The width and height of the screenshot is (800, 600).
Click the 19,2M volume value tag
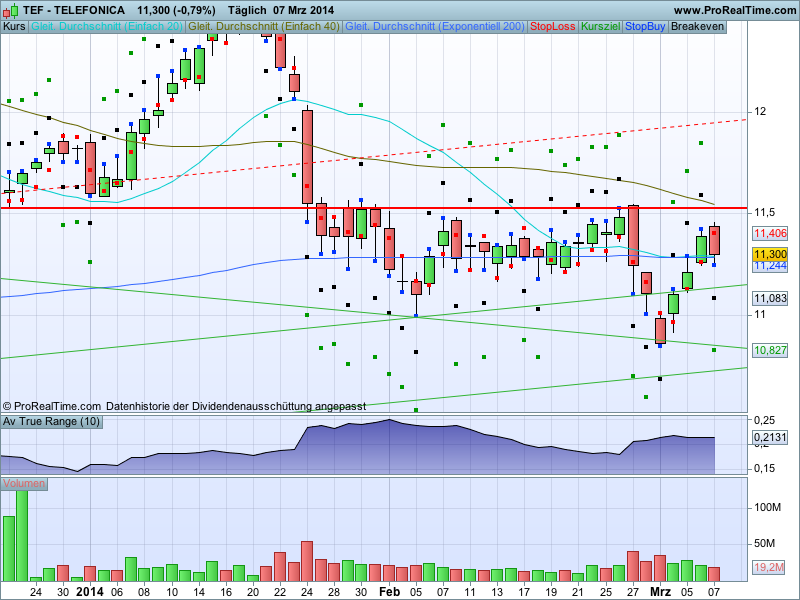[x=769, y=567]
